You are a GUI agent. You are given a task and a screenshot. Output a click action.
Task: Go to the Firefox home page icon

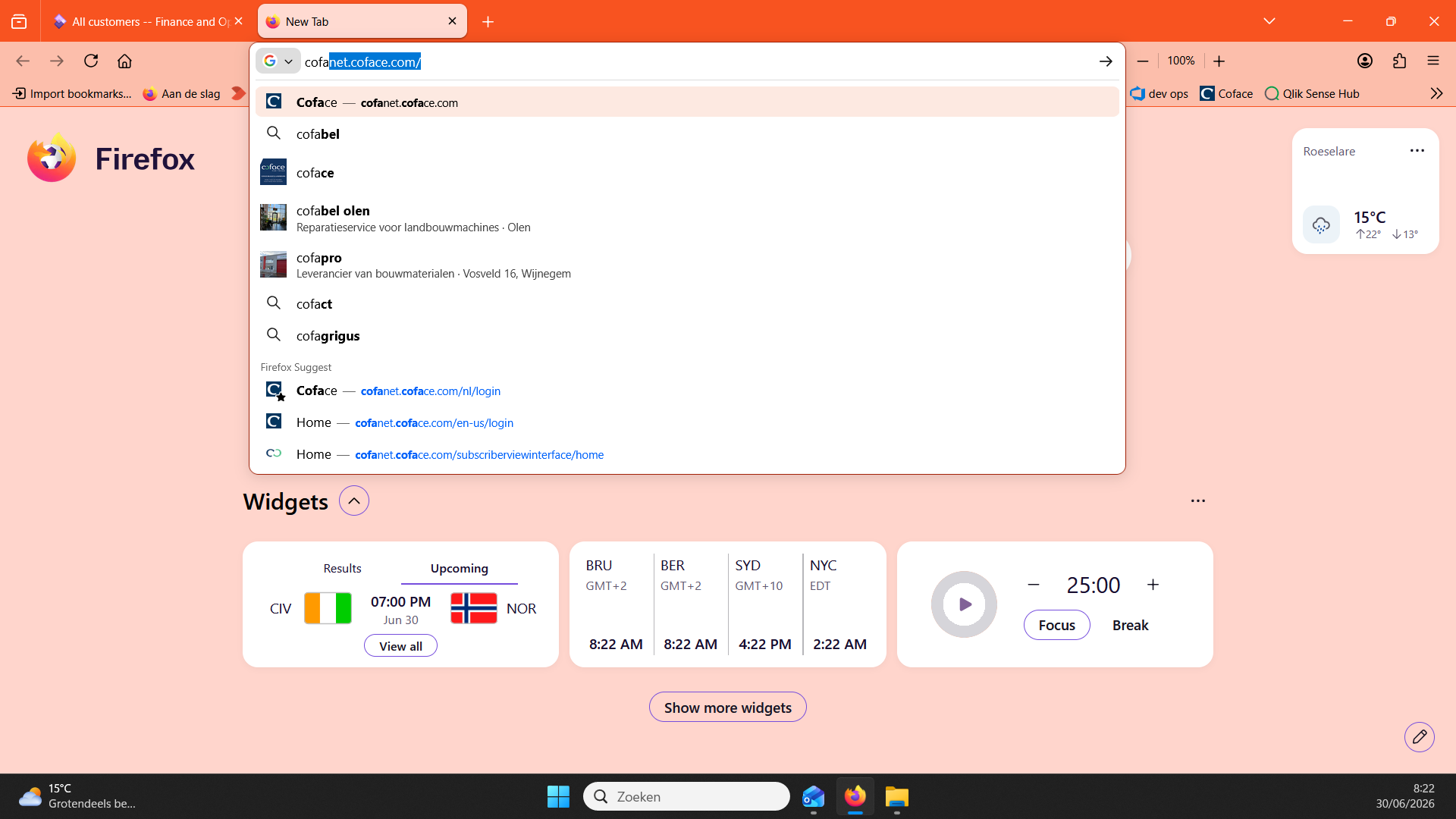(x=124, y=61)
